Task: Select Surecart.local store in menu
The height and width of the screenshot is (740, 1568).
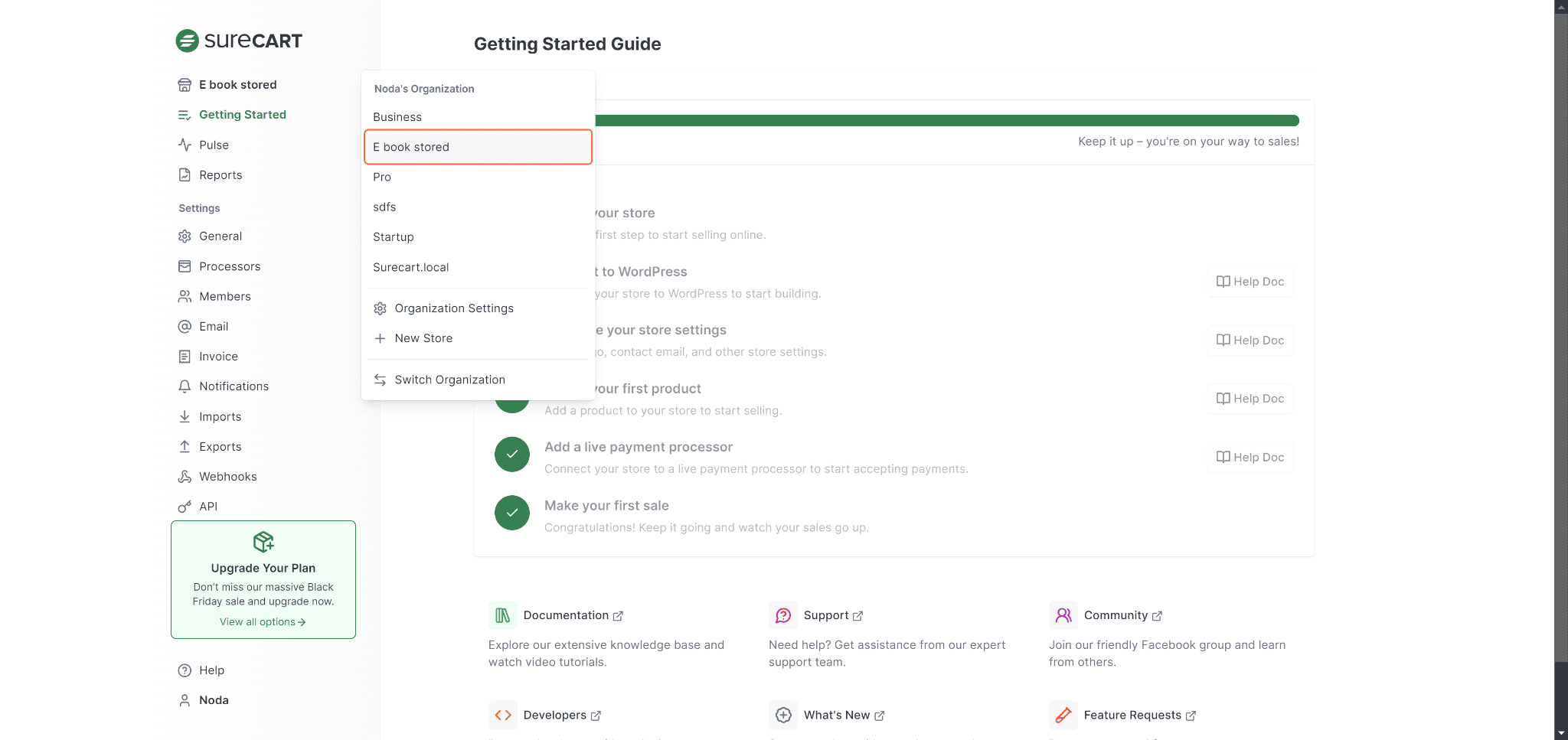Action: [411, 267]
